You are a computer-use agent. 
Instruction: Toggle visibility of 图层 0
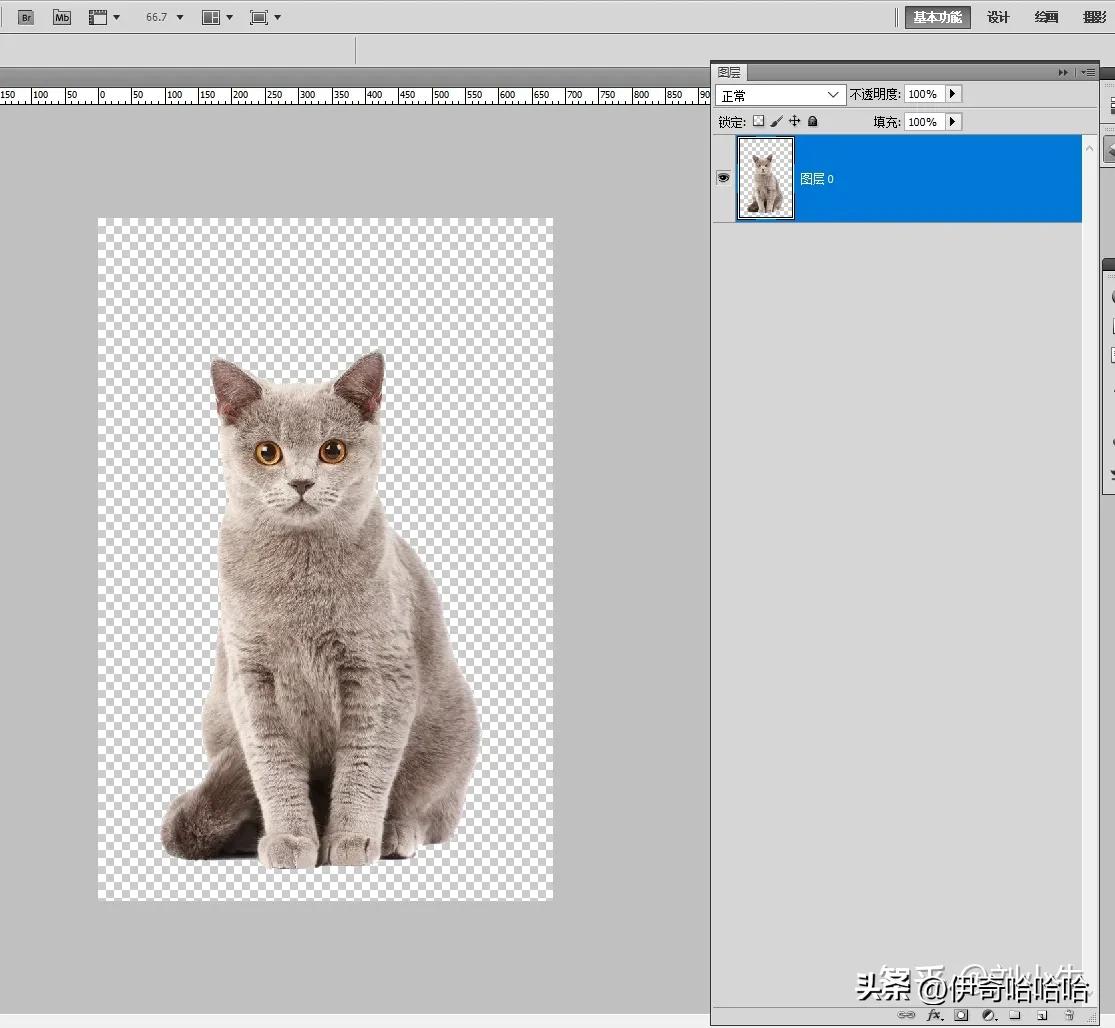(723, 177)
